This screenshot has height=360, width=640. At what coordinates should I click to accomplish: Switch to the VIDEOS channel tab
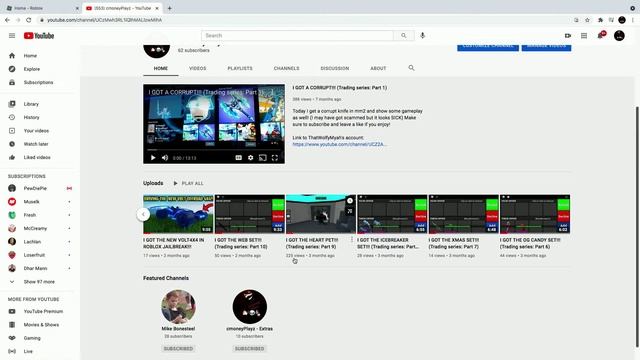point(198,68)
